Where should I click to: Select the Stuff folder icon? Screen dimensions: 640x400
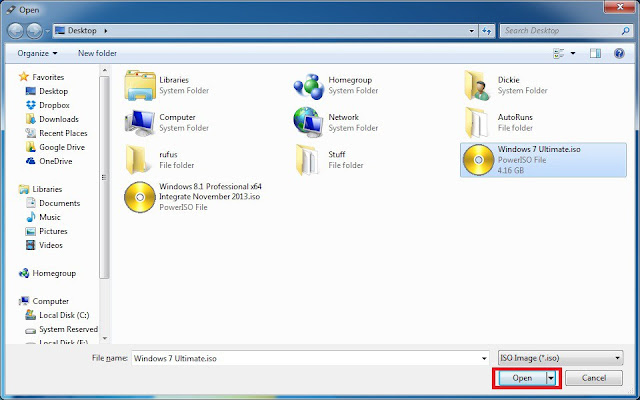(x=307, y=160)
